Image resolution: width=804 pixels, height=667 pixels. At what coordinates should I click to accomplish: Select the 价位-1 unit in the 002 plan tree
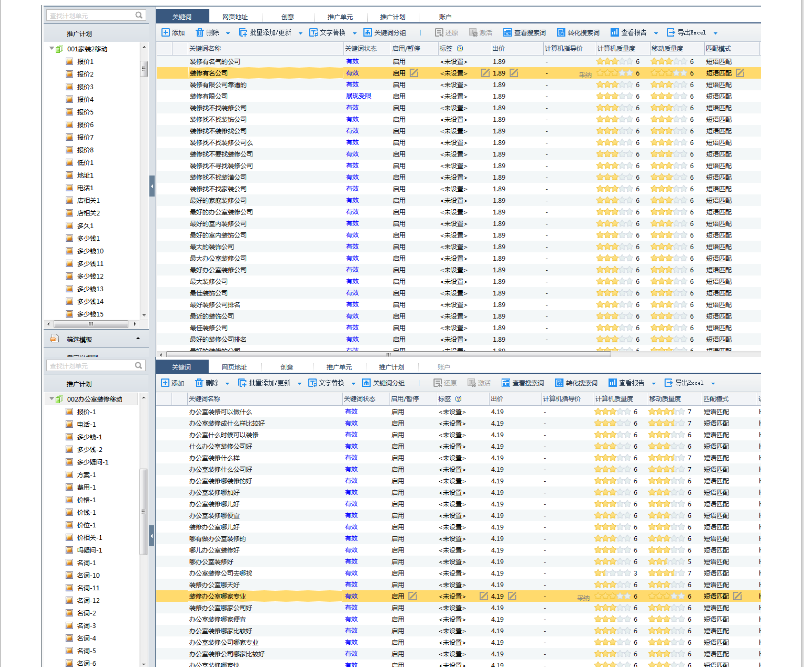[81, 525]
